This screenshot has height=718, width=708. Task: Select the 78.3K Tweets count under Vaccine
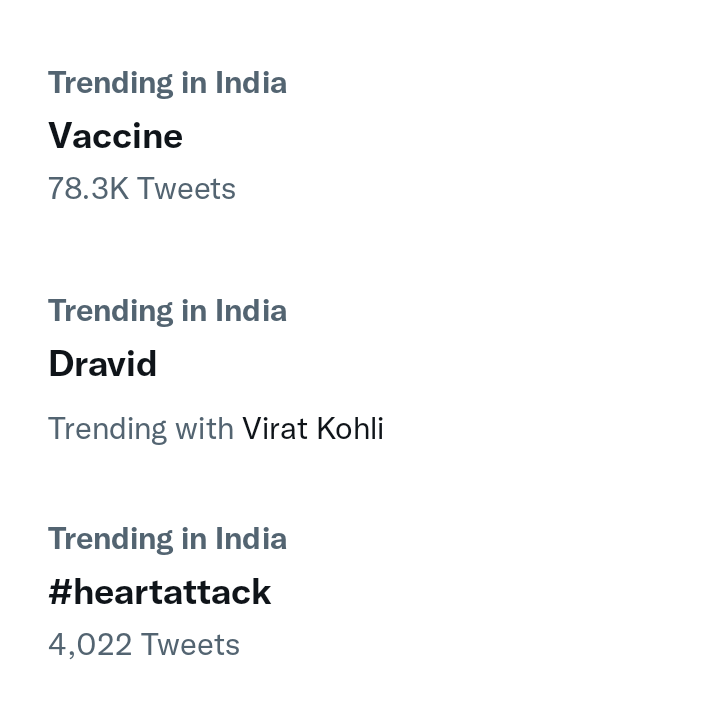click(x=142, y=188)
